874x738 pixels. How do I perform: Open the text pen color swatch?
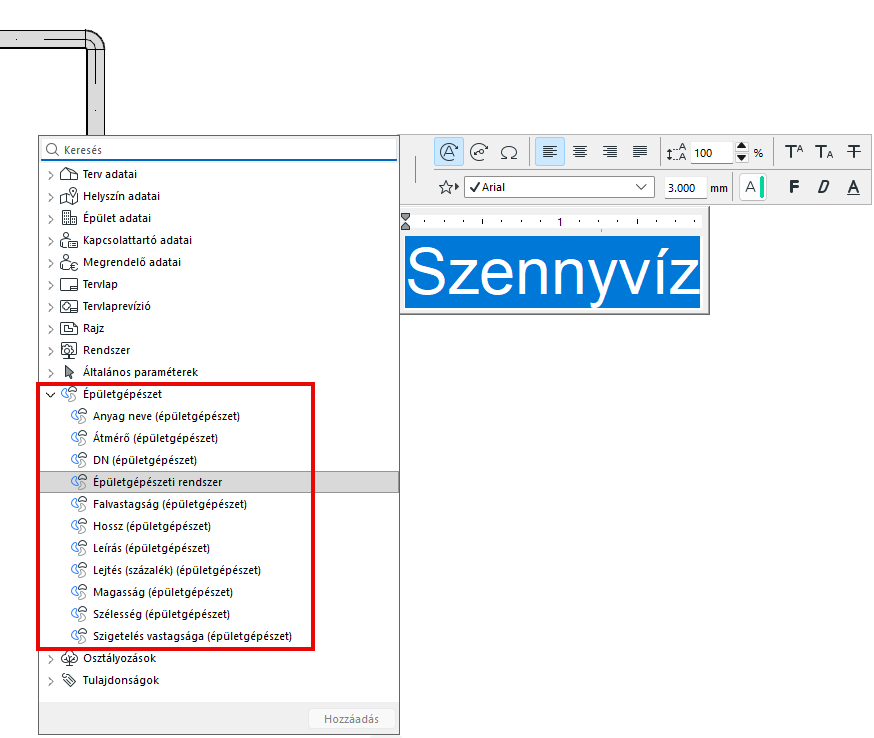click(752, 187)
